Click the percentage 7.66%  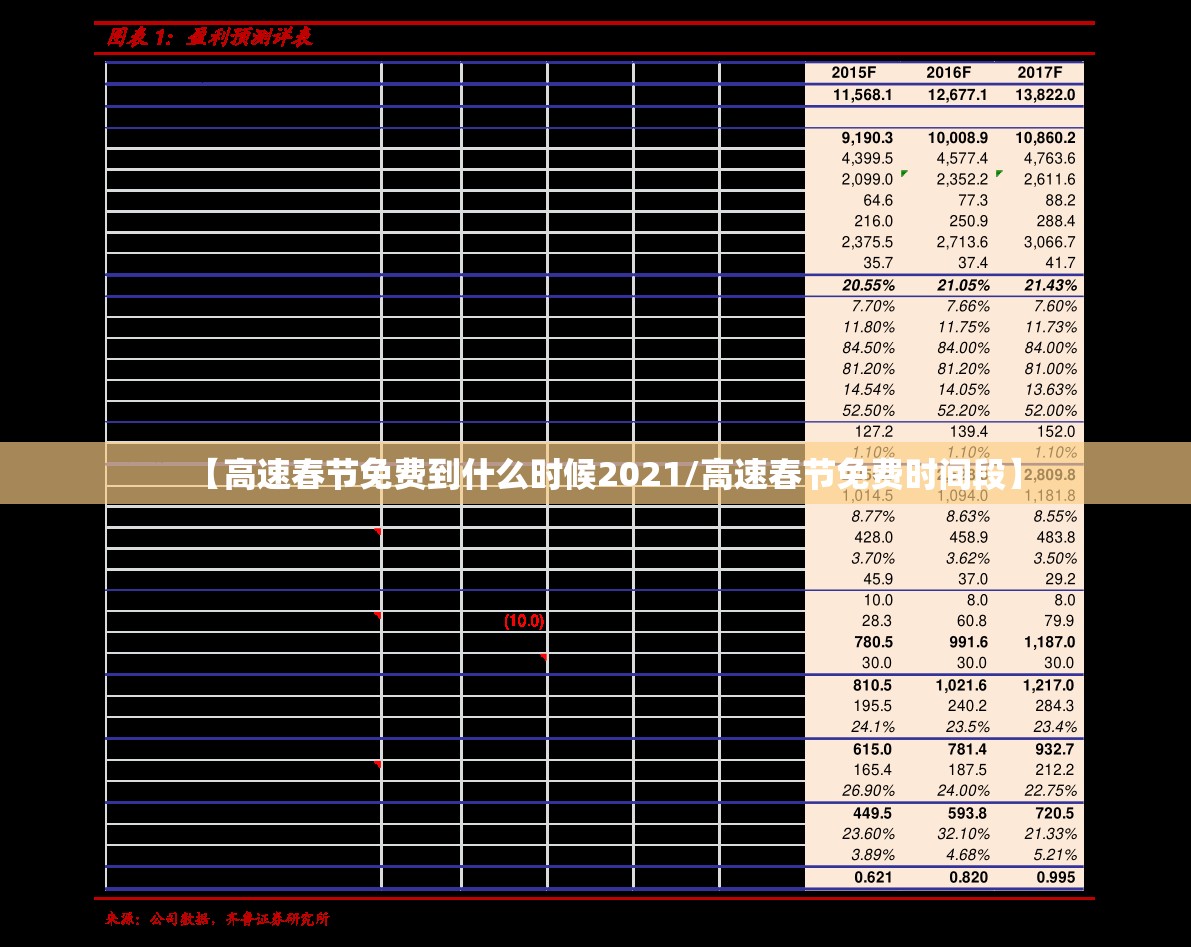[968, 307]
